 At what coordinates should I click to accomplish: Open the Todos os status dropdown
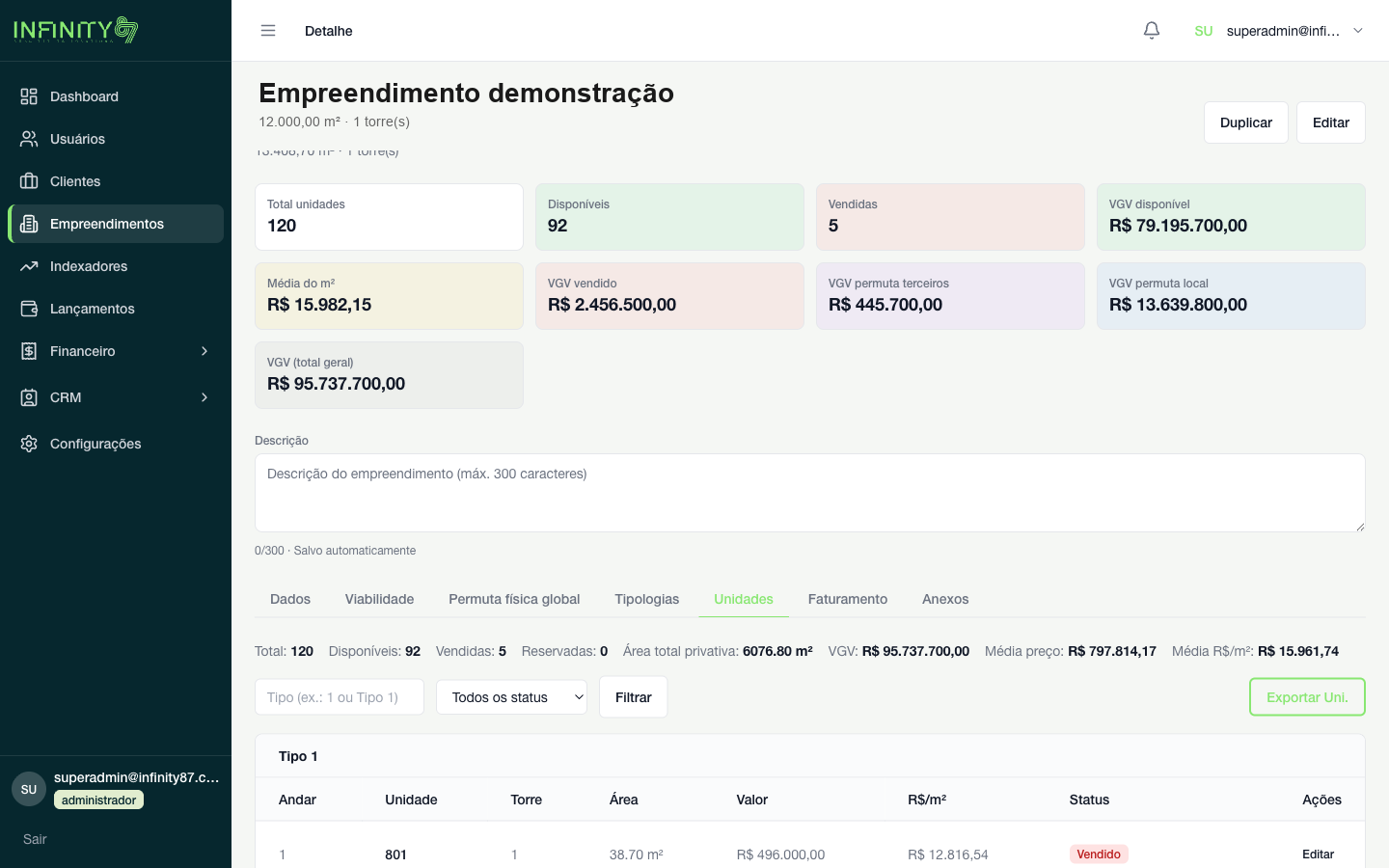click(x=511, y=697)
